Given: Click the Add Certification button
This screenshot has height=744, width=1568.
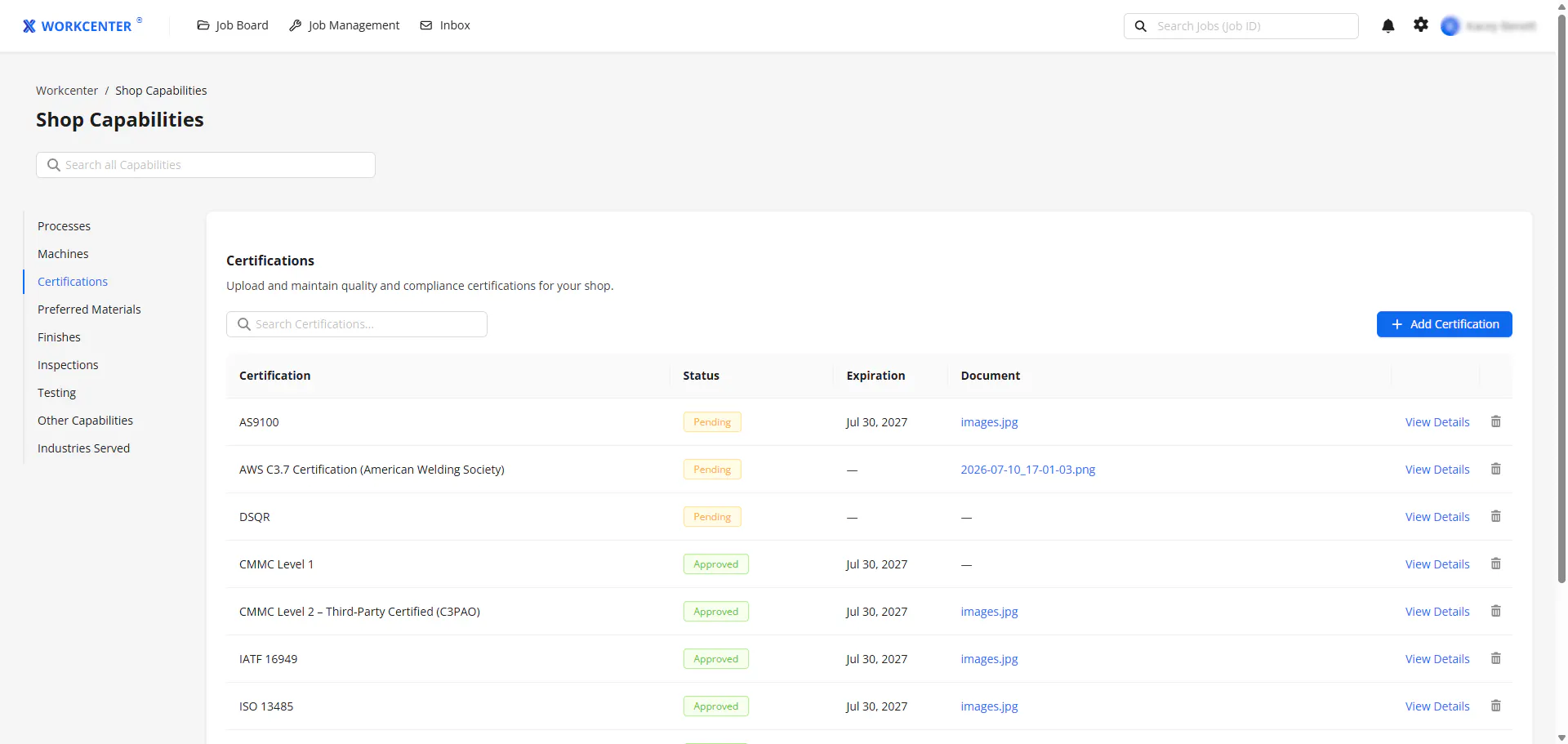Looking at the screenshot, I should (1444, 324).
